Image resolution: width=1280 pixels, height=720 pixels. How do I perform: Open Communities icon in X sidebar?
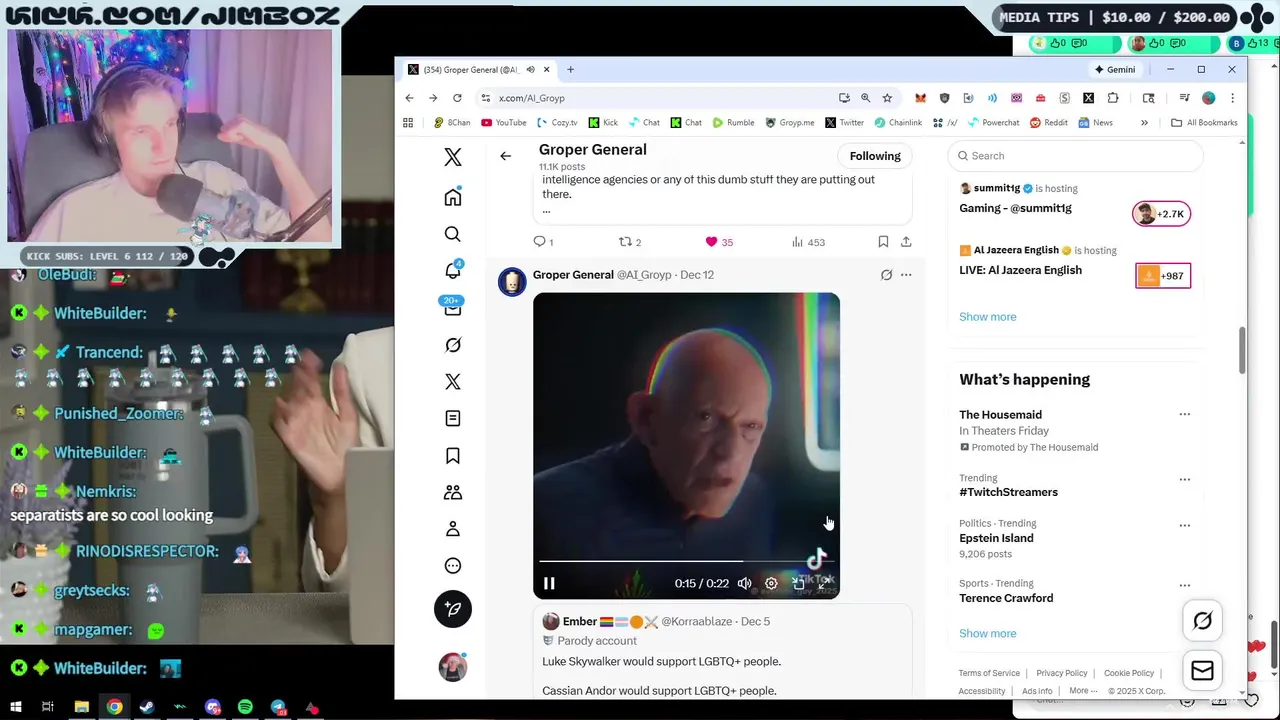point(453,492)
